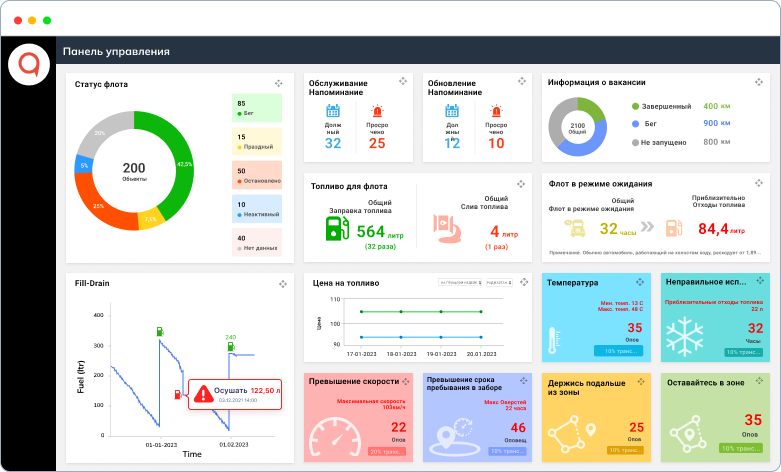Click the move icon on Статус флота card
Screen dimensions: 781x472
click(x=278, y=84)
